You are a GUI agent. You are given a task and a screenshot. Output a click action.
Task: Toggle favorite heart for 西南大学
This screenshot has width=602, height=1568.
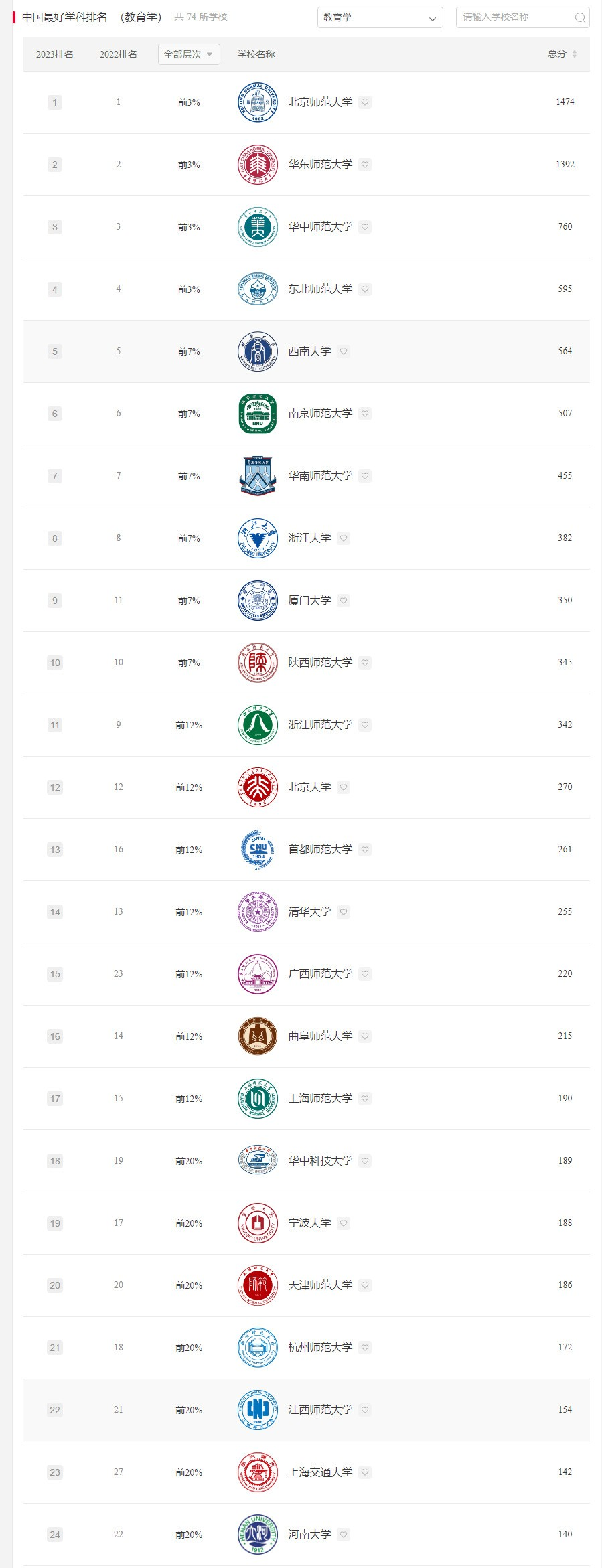pyautogui.click(x=344, y=351)
